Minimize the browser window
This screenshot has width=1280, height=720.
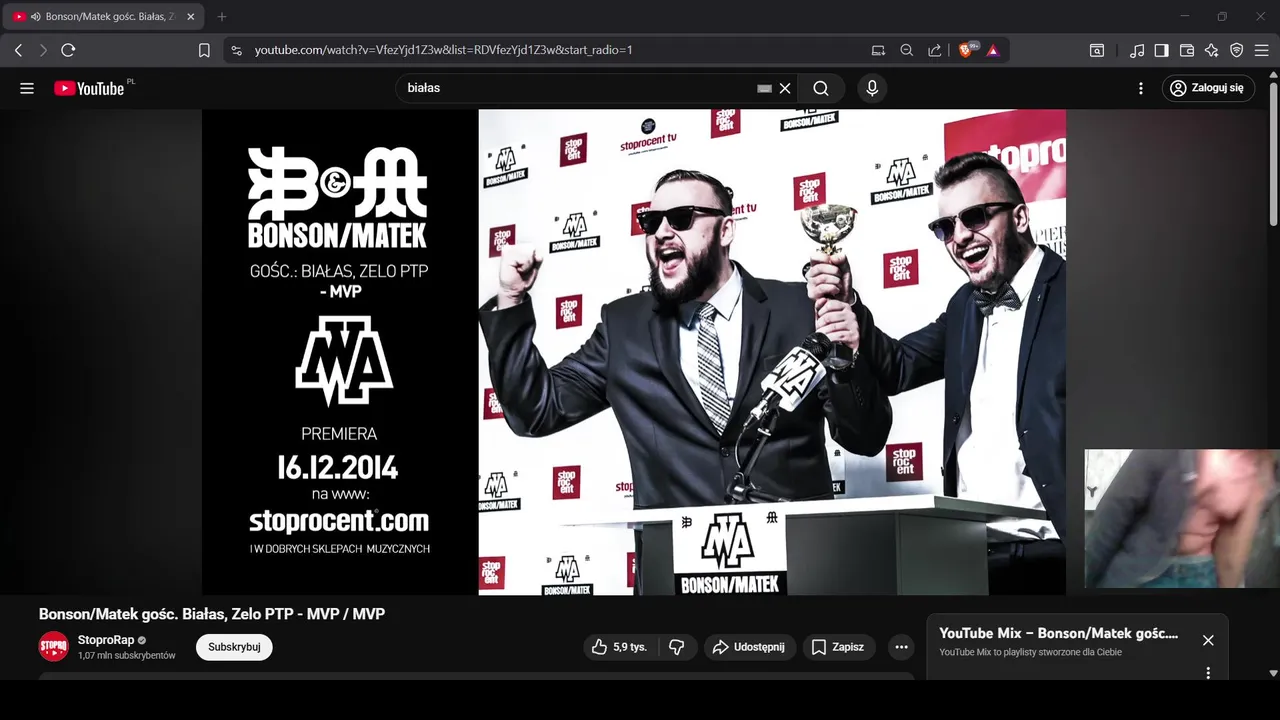coord(1185,17)
